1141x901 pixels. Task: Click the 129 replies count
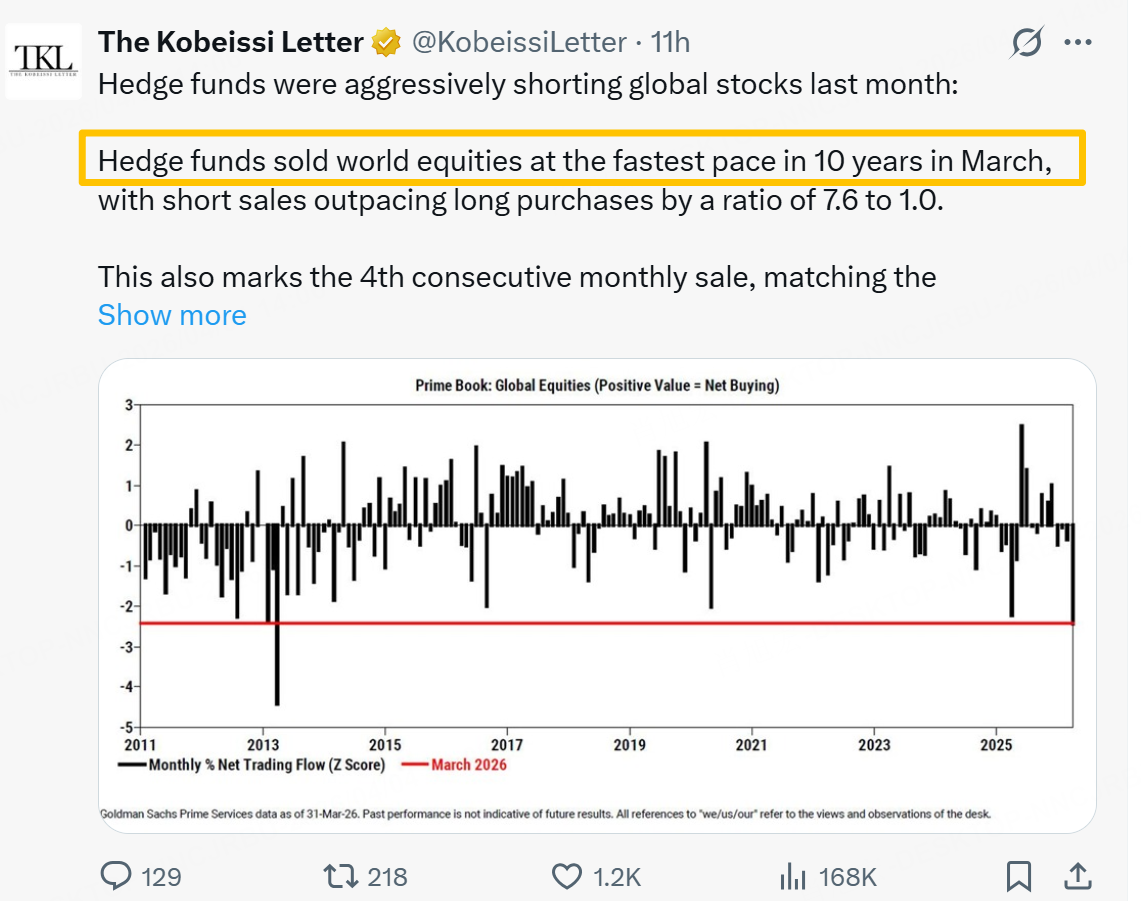[161, 877]
